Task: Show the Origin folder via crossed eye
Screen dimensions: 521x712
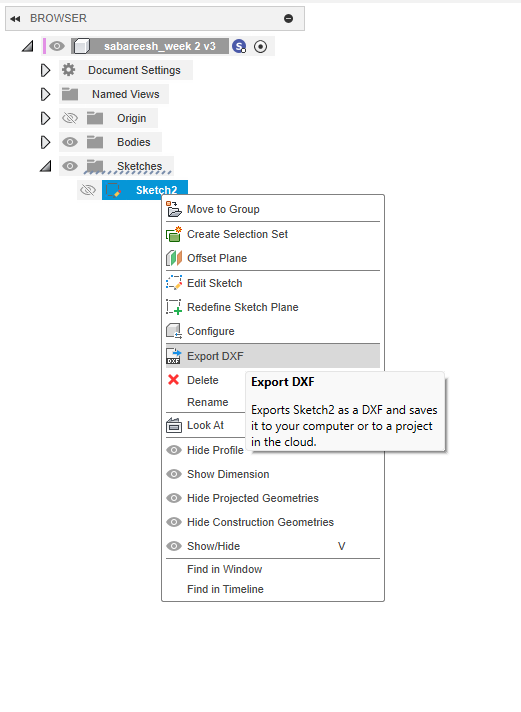Action: 69,118
